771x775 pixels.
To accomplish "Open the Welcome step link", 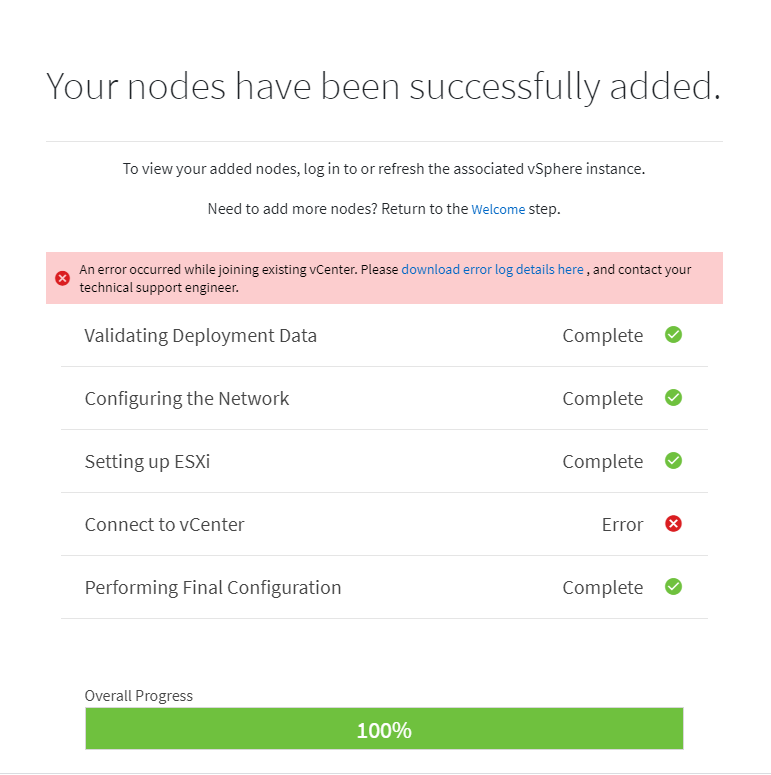I will tap(498, 210).
